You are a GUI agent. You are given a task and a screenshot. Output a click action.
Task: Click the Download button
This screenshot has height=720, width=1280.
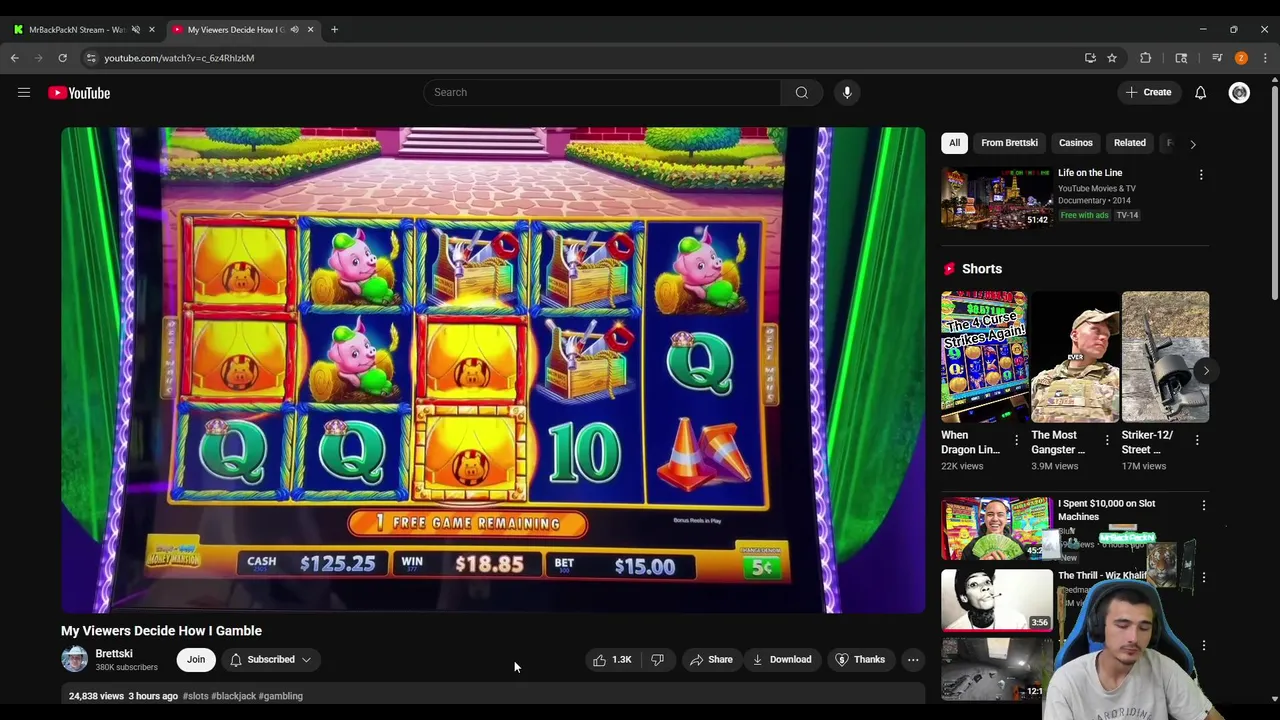click(782, 660)
